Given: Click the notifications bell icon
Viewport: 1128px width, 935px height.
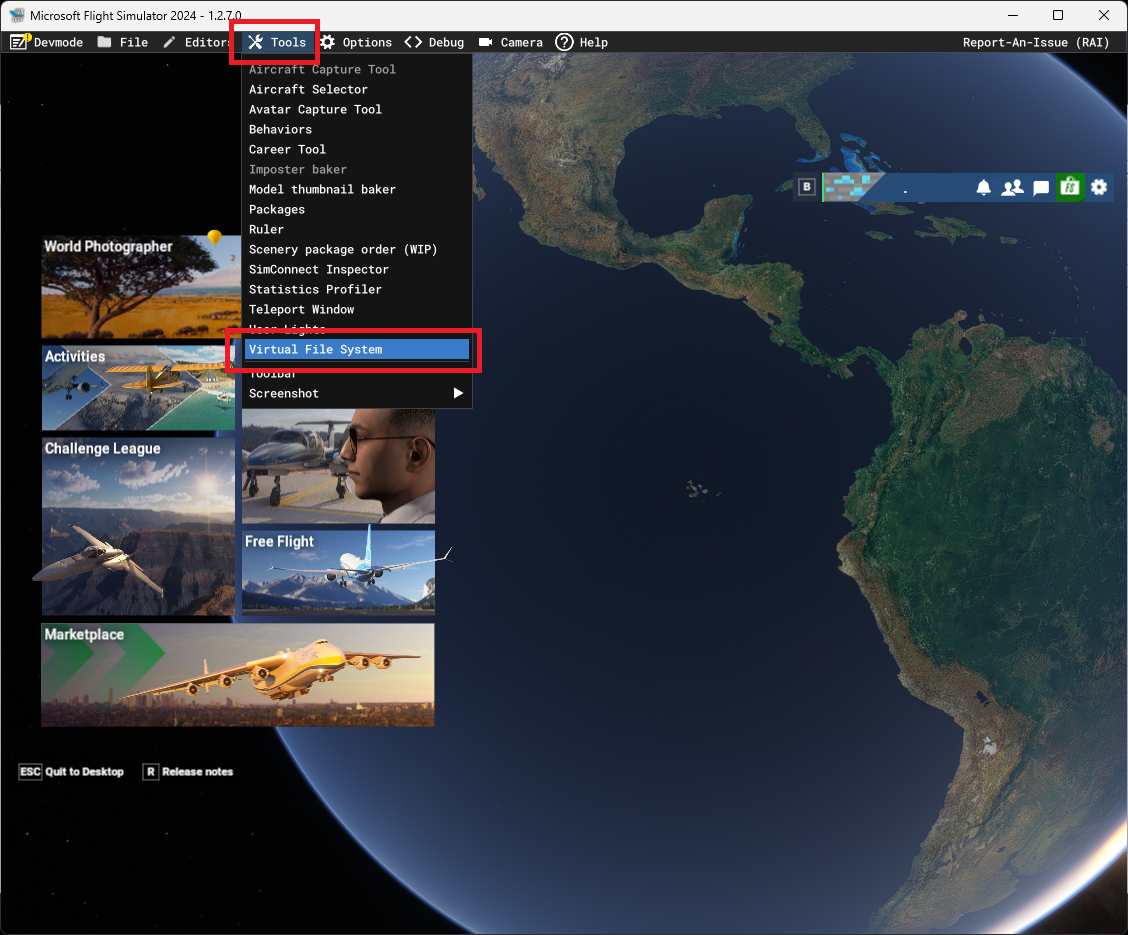Looking at the screenshot, I should pos(983,188).
